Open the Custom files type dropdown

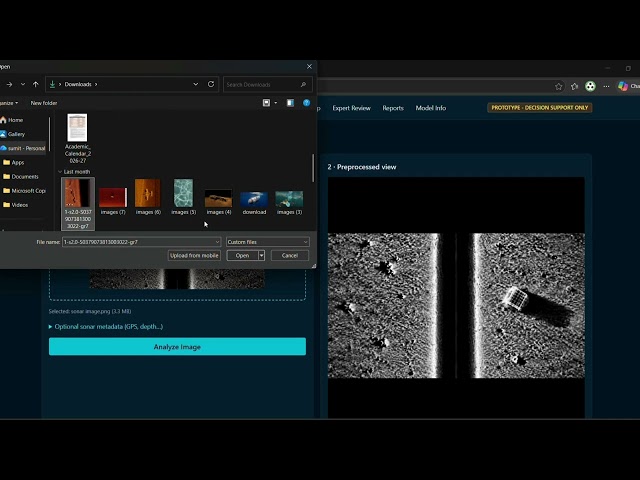267,242
